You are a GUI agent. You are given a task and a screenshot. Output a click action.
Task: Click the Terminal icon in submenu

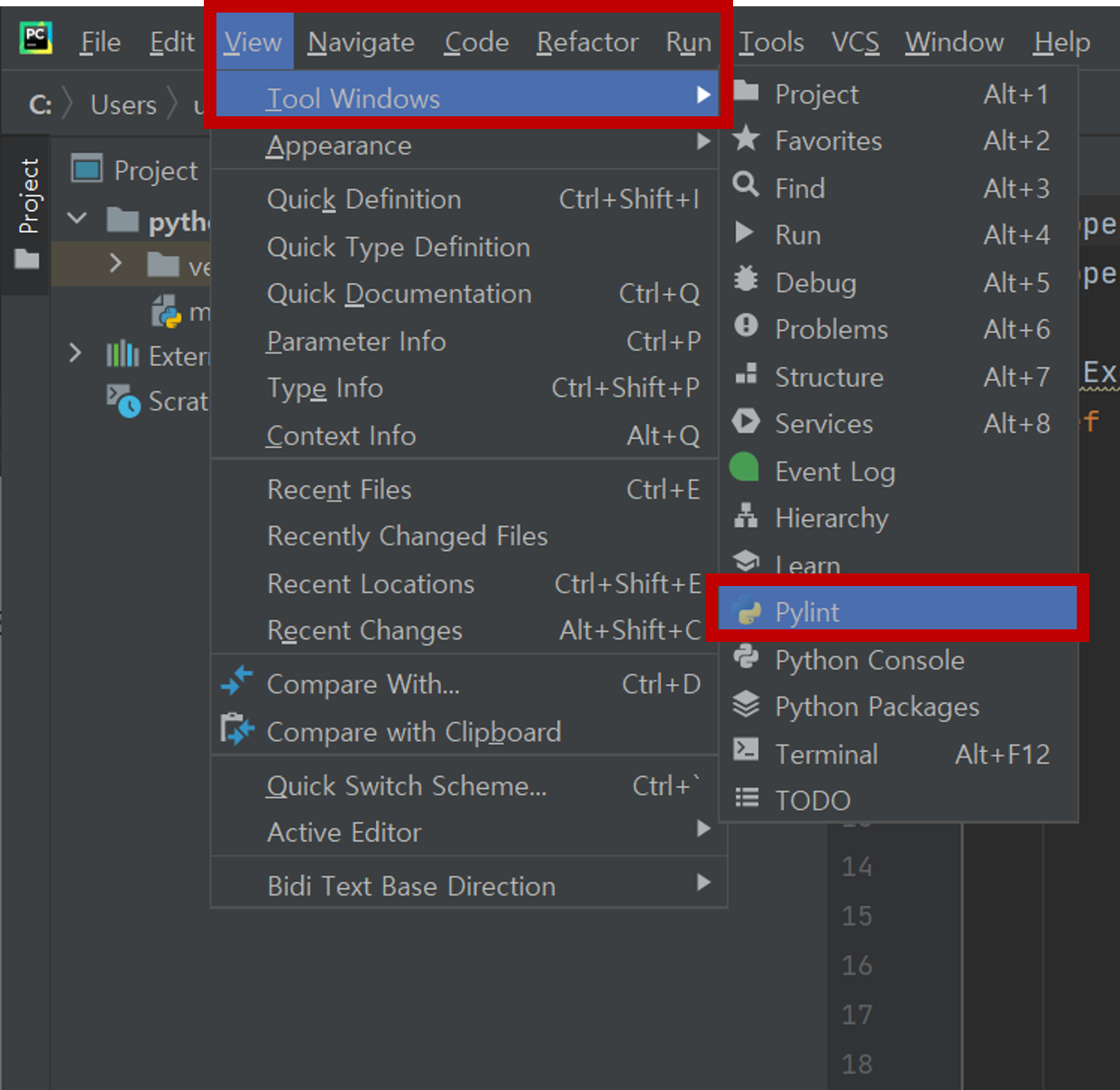(746, 750)
